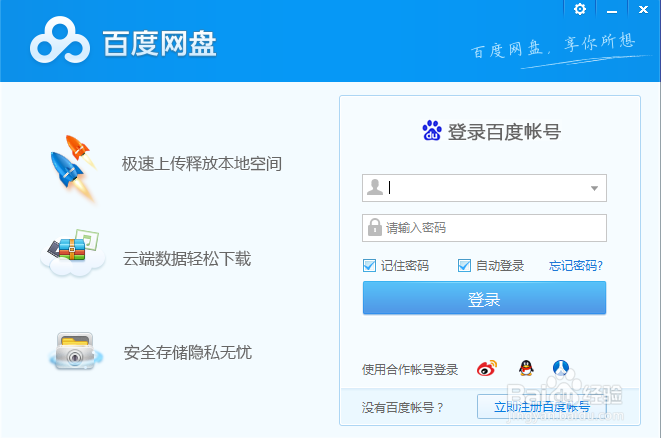Click the 云端数据轻松下载 text

click(187, 259)
